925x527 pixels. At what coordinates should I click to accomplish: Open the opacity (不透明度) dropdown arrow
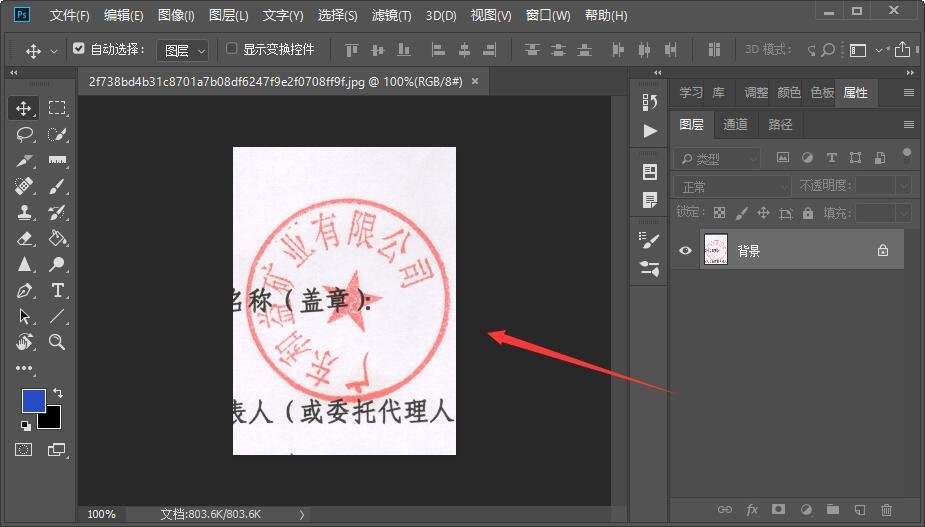click(904, 186)
